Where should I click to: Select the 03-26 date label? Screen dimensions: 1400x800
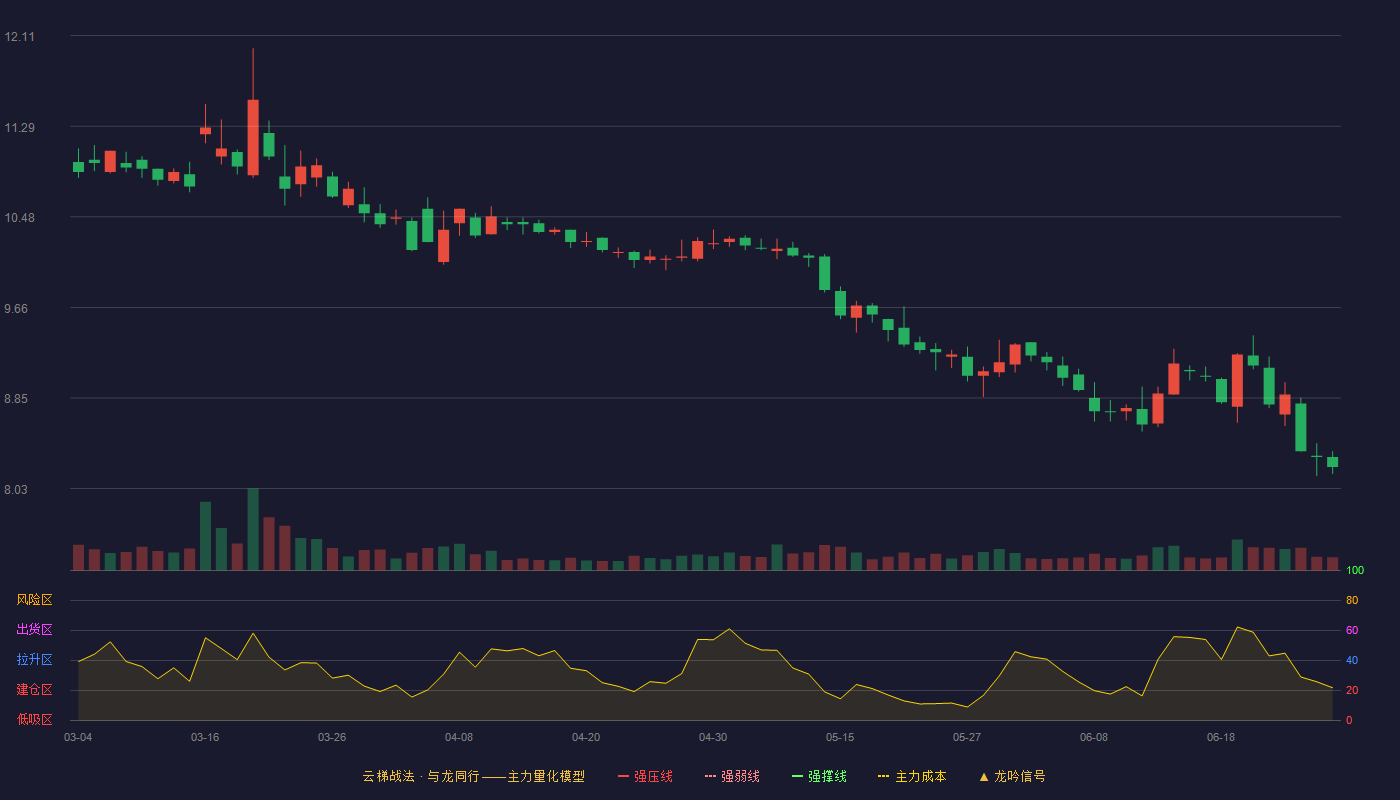coord(332,737)
